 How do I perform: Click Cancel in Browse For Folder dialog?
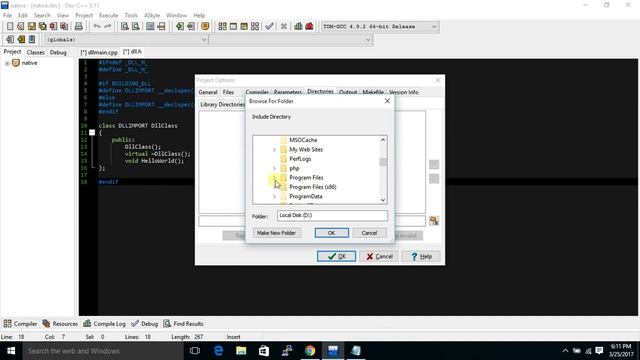coord(369,233)
